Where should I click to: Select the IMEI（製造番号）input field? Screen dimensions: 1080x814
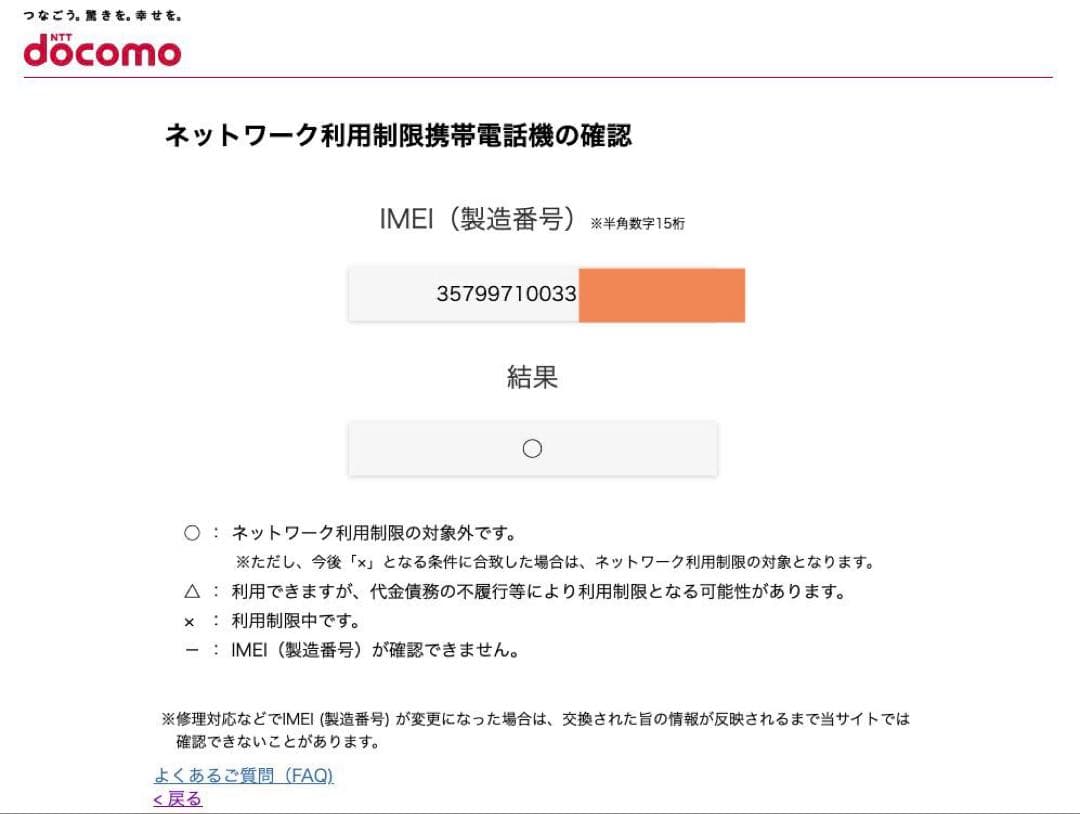(x=465, y=294)
